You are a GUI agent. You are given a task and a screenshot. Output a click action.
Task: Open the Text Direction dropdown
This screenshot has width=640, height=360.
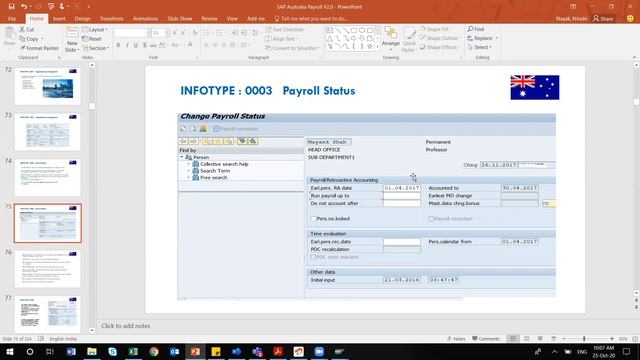tap(285, 29)
